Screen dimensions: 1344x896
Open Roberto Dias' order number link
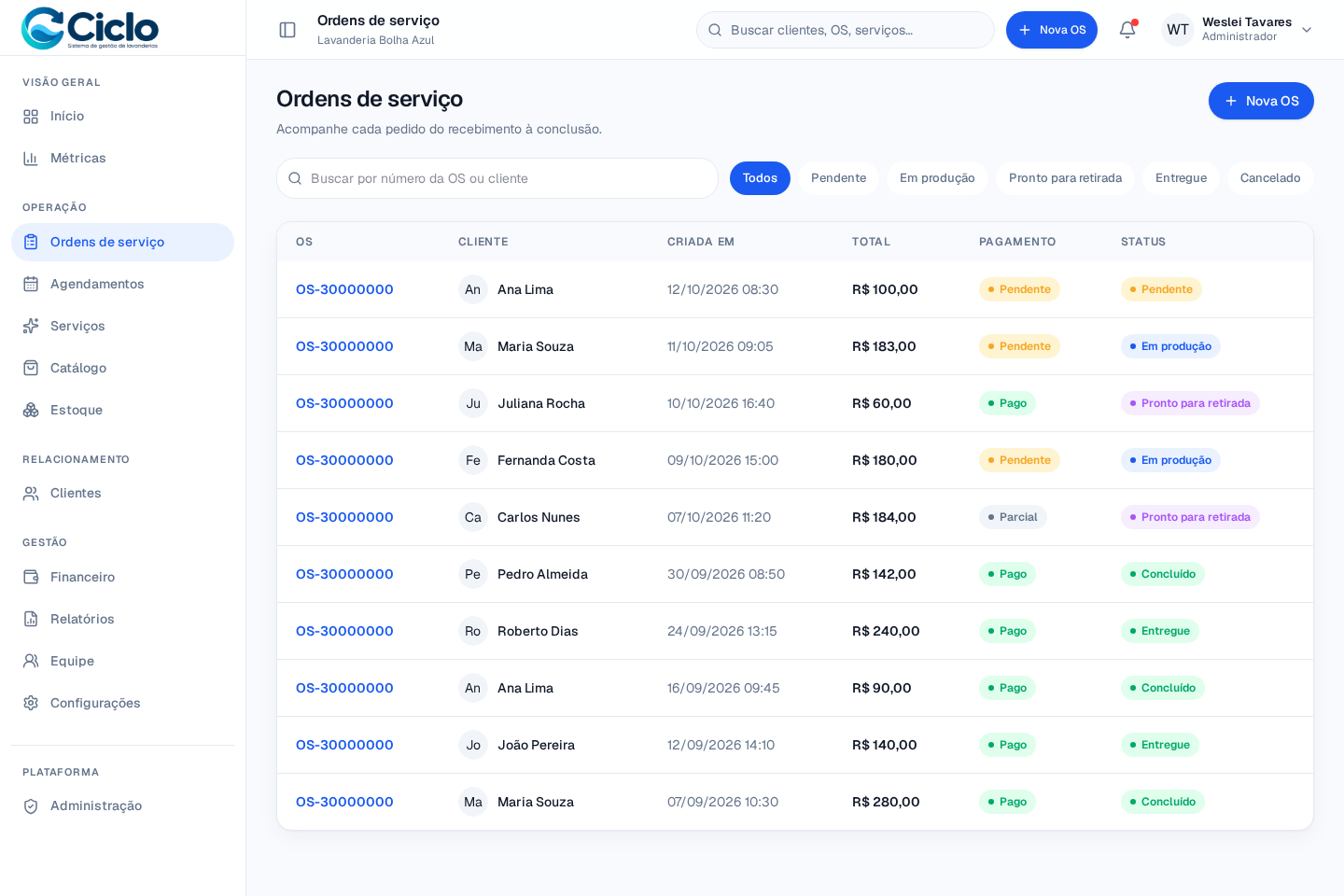tap(344, 631)
